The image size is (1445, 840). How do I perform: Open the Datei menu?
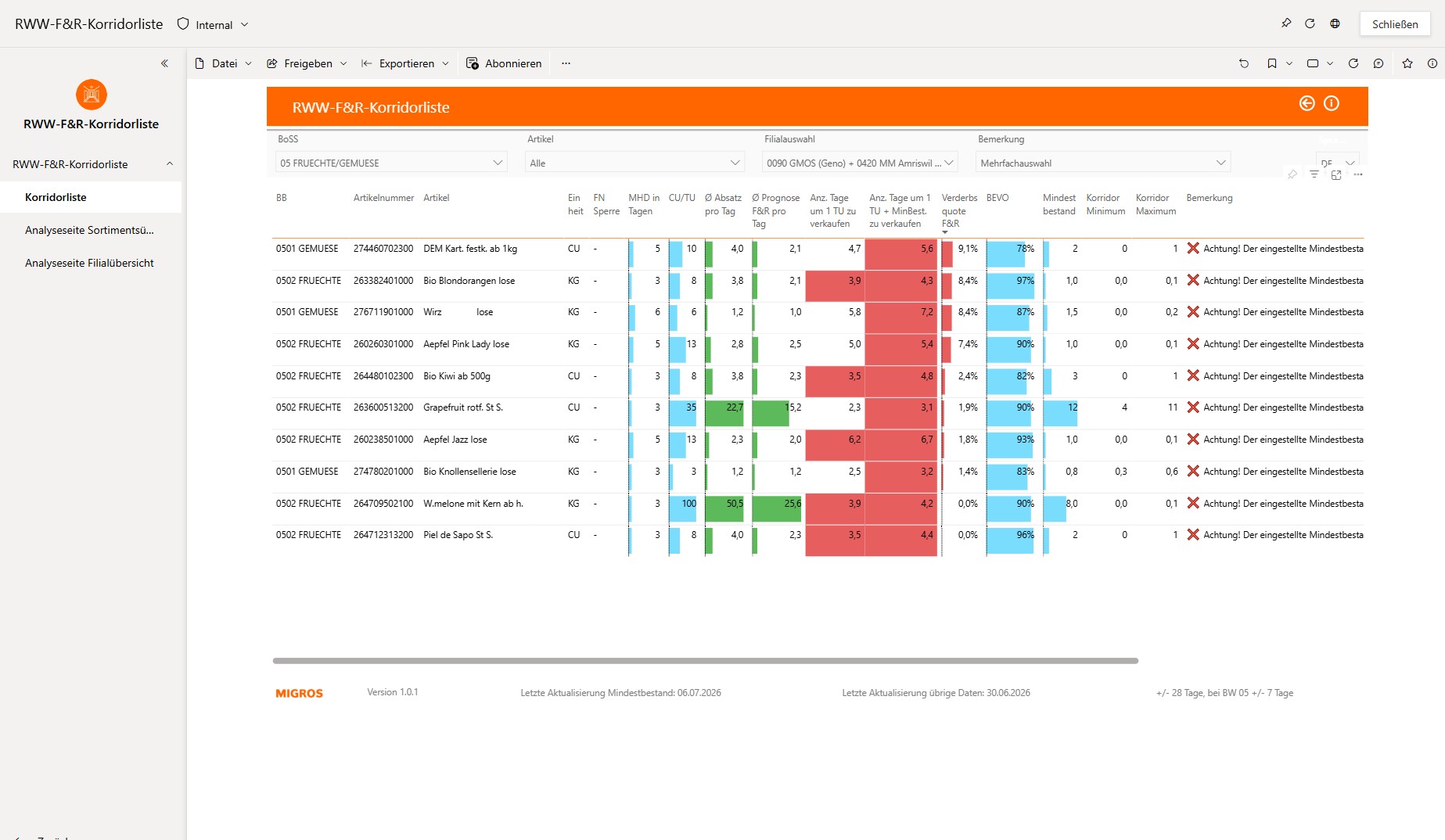[x=223, y=63]
